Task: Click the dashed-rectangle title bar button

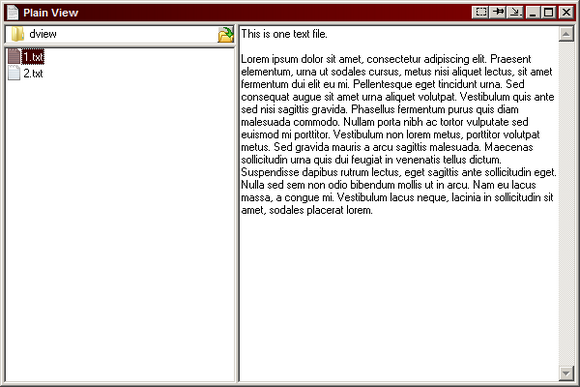Action: coord(480,12)
